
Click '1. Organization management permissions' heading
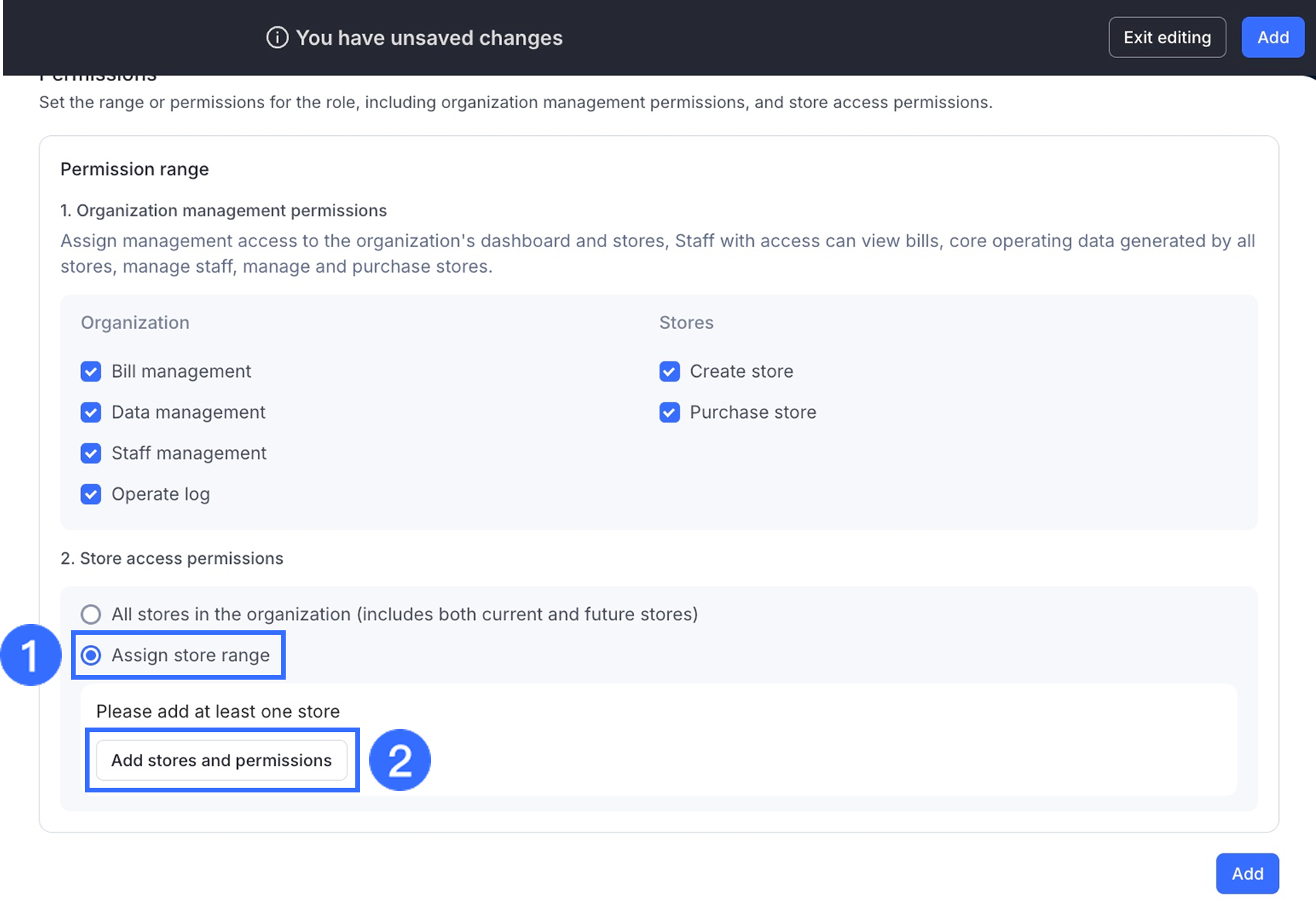[223, 210]
